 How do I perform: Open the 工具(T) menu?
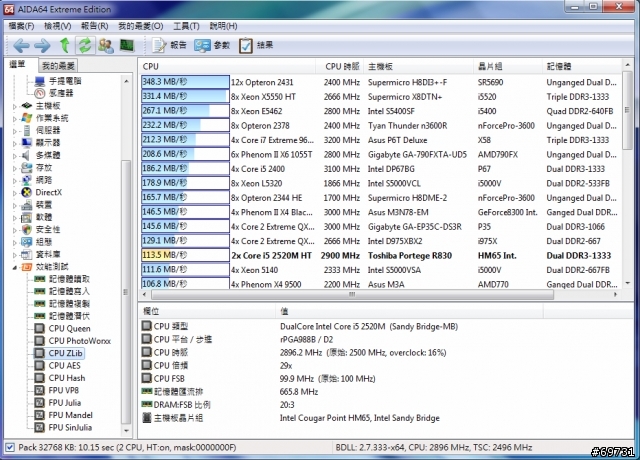(x=186, y=26)
